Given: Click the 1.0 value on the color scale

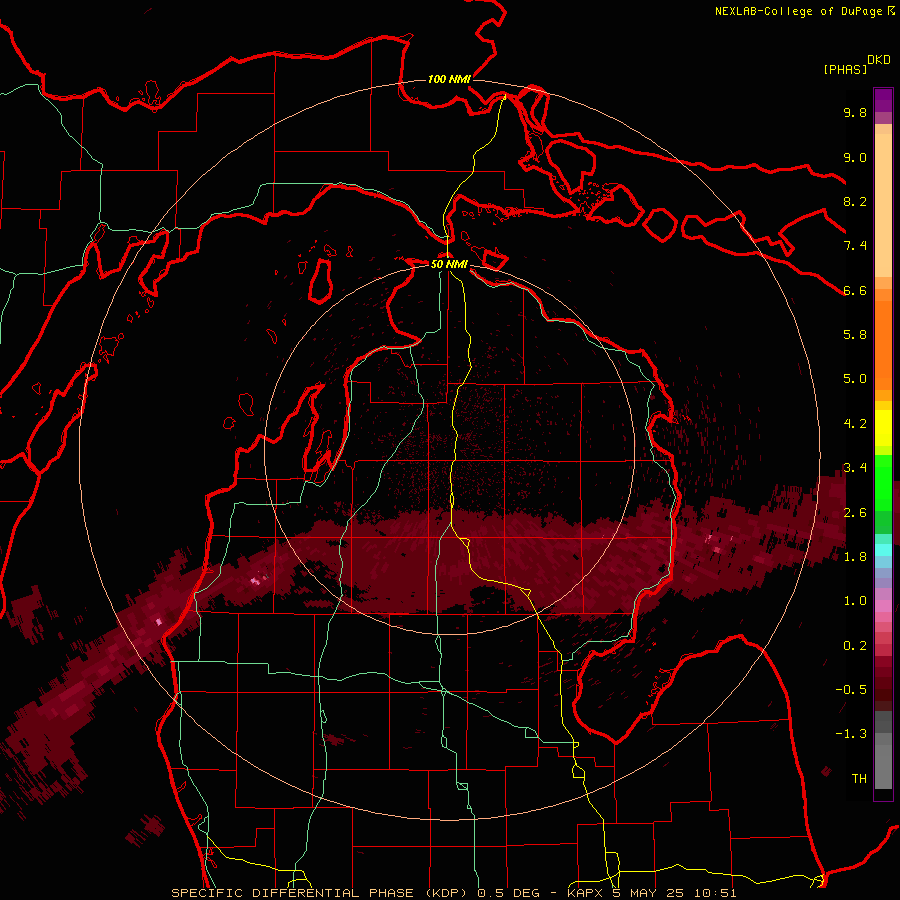Looking at the screenshot, I should 855,600.
